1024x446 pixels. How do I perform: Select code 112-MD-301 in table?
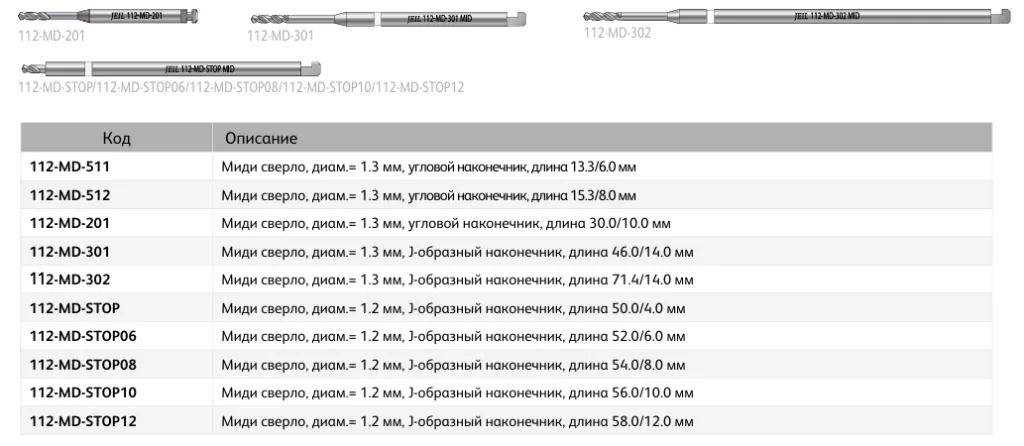coord(70,251)
